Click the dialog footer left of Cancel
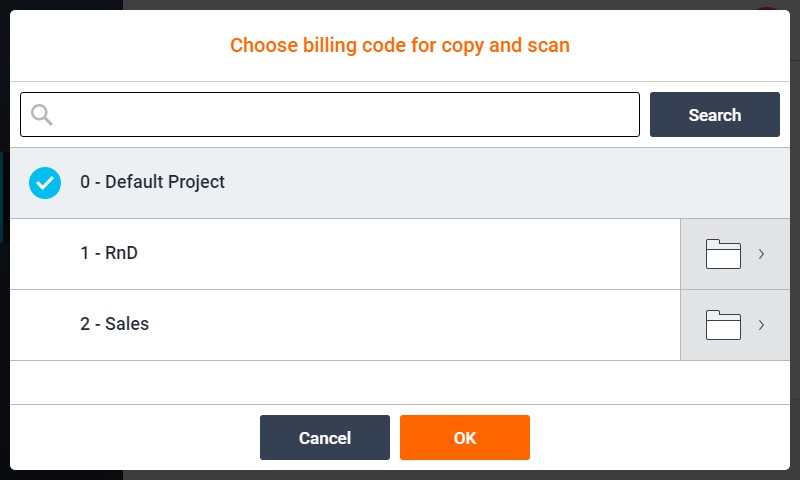Image resolution: width=800 pixels, height=480 pixels. click(130, 438)
